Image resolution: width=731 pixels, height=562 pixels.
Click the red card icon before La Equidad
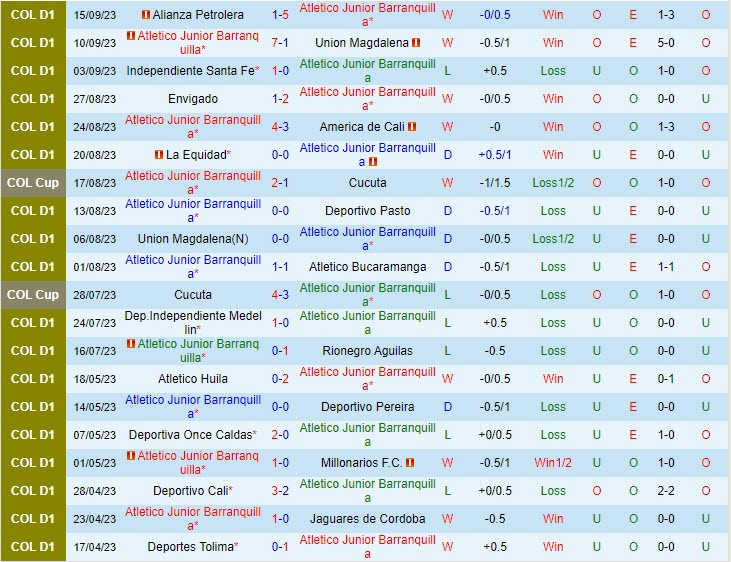(159, 155)
